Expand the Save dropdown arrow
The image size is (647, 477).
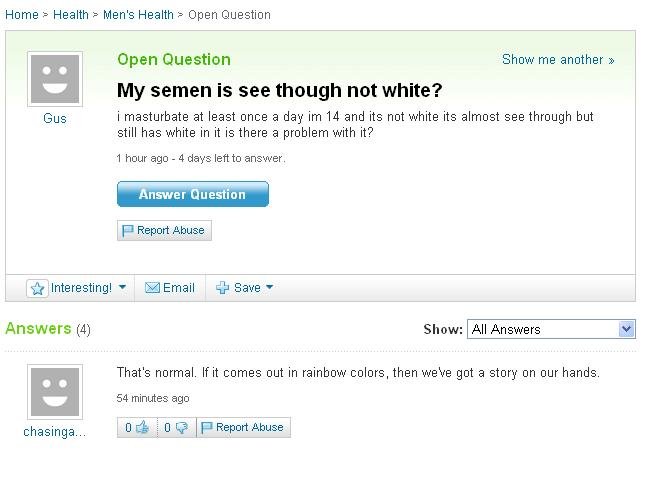point(269,287)
